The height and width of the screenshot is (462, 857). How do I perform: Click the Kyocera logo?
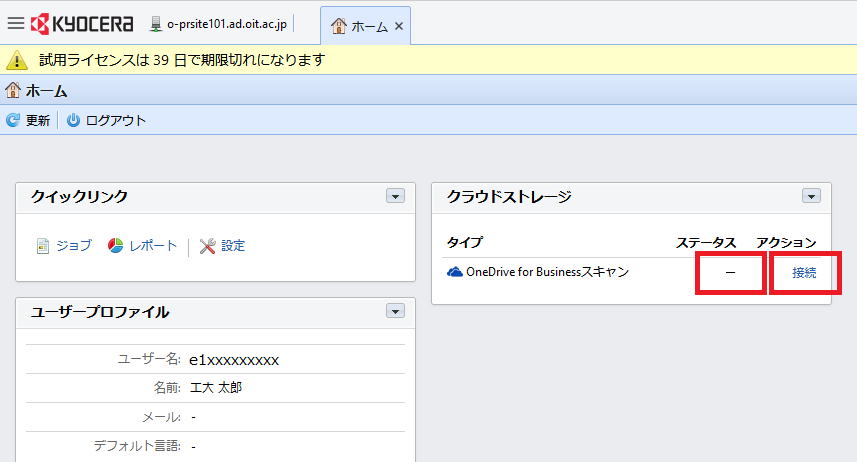pyautogui.click(x=84, y=24)
